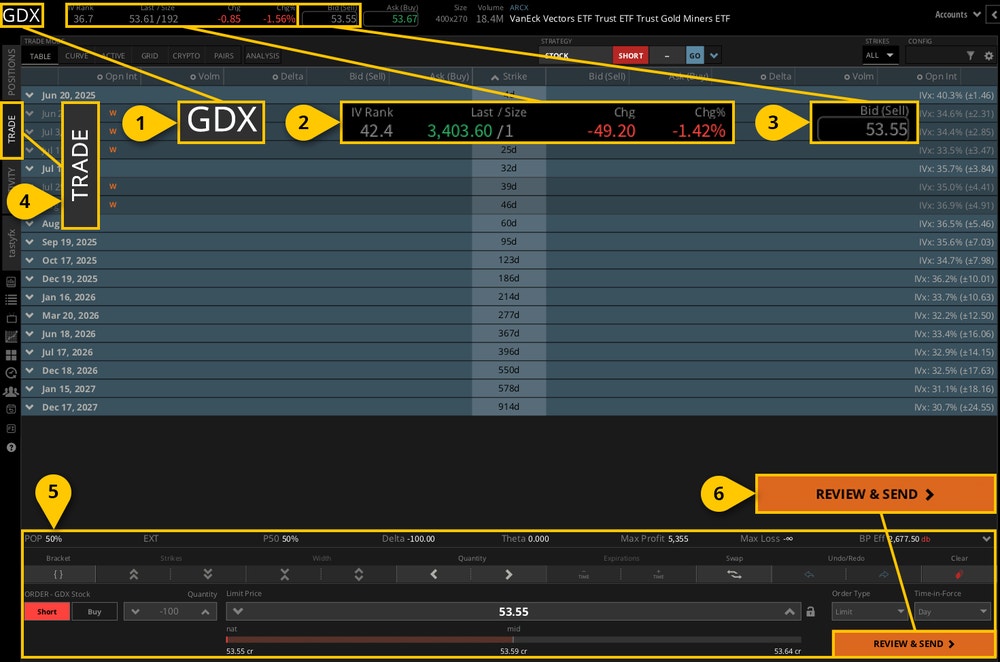
Task: Expand the Oct 17, 2025 expiration
Action: [29, 260]
